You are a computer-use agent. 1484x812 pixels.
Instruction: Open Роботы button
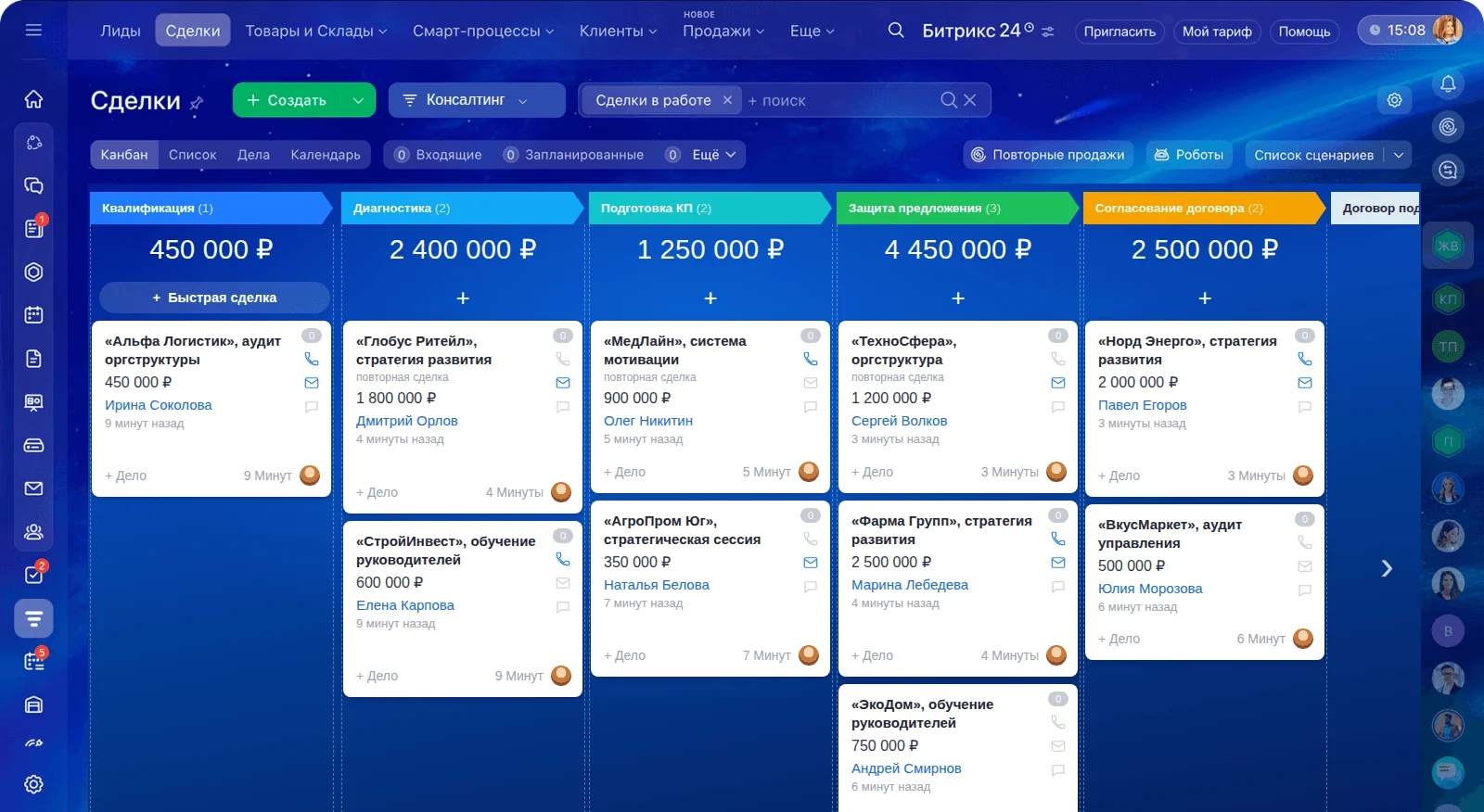coord(1189,155)
